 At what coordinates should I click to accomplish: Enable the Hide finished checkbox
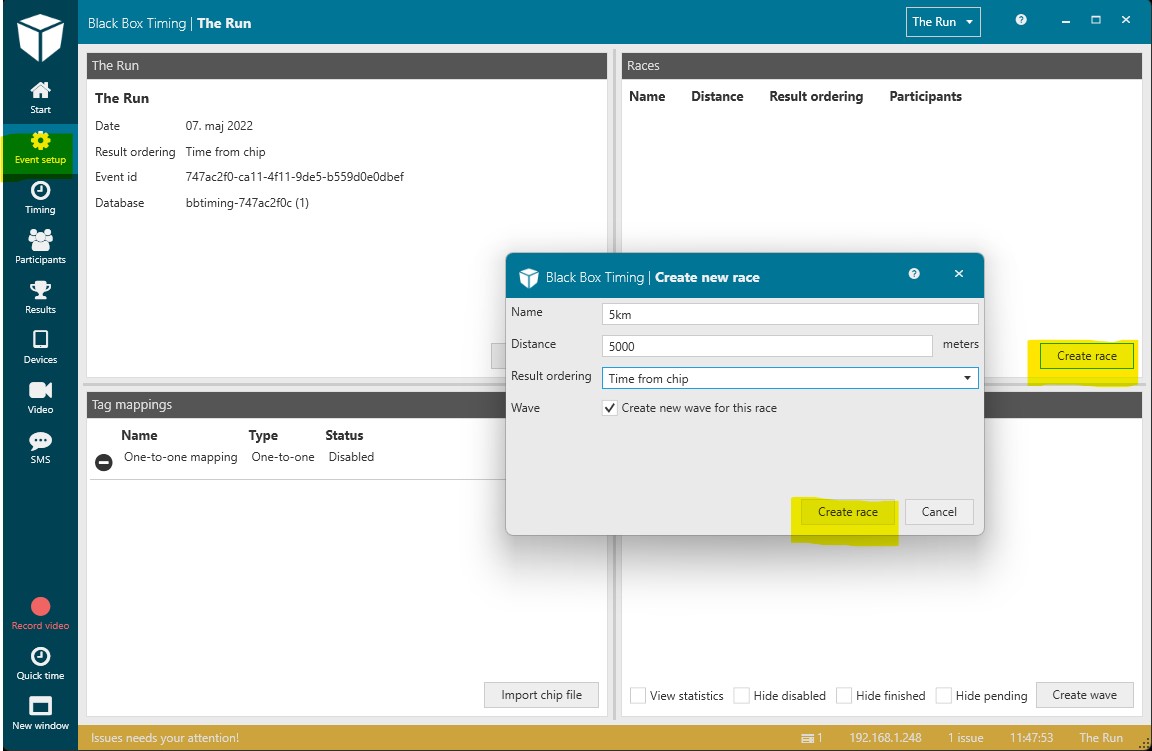click(x=844, y=695)
